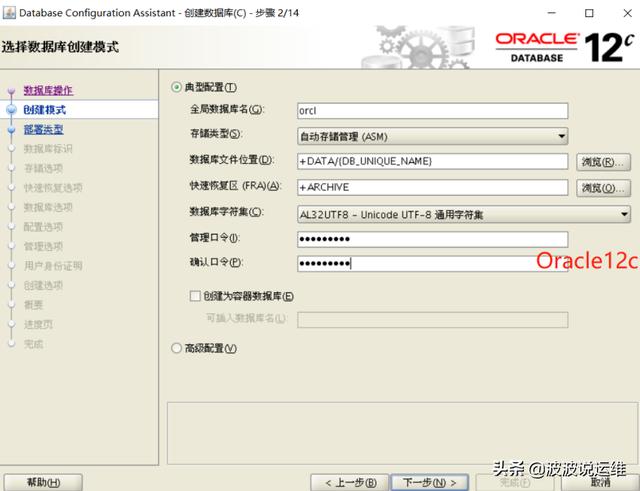This screenshot has width=640, height=491.
Task: Click the final 完成 step in sidebar
Action: [x=33, y=344]
